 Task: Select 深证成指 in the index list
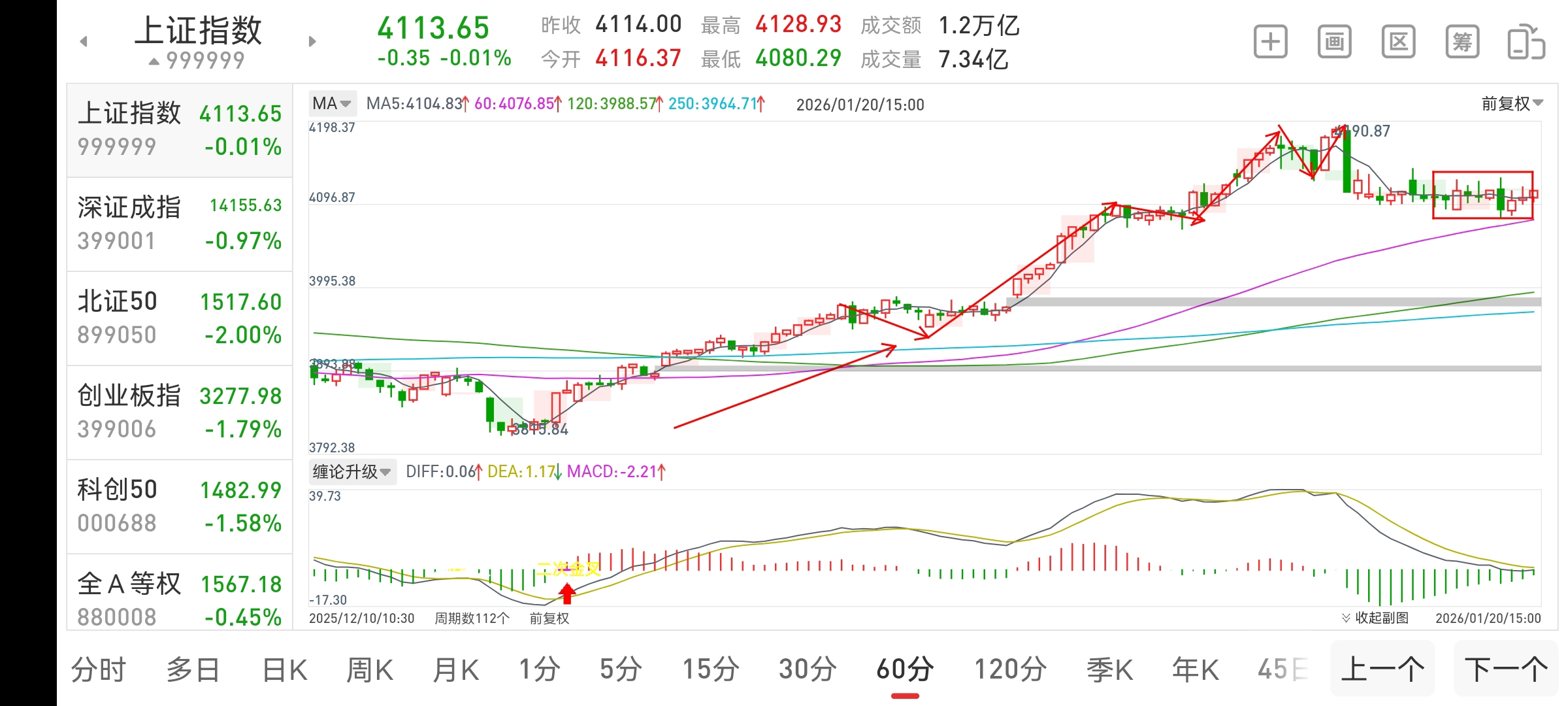click(180, 224)
